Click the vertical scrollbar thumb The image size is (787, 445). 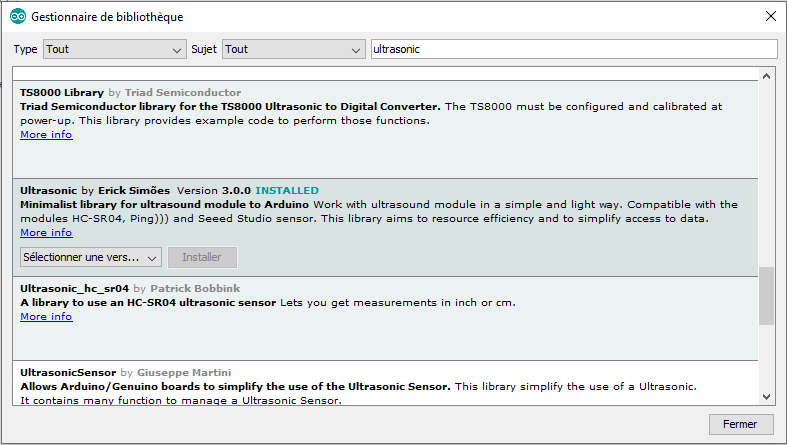point(766,295)
